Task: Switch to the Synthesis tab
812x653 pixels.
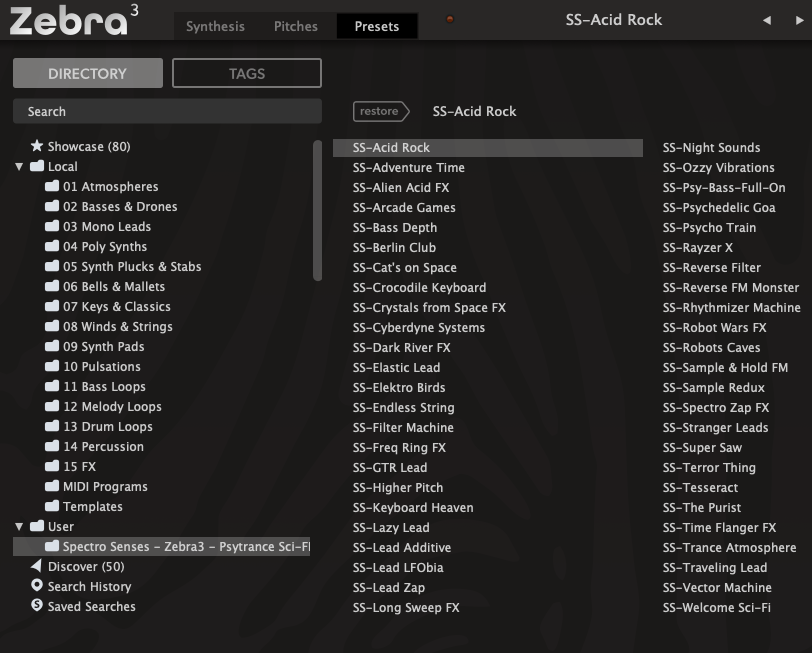Action: pos(215,26)
